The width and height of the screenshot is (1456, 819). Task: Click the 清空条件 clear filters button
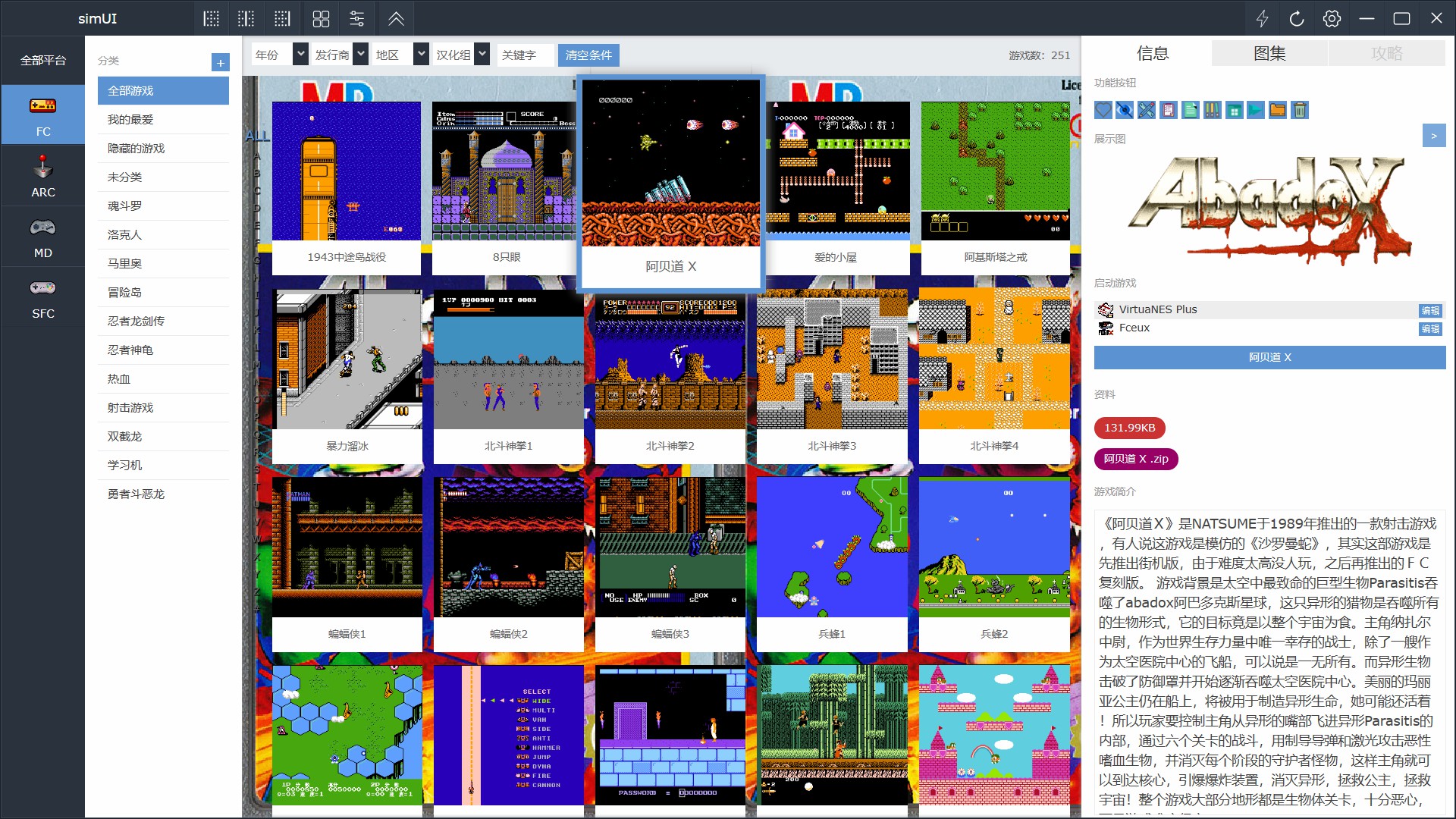588,55
